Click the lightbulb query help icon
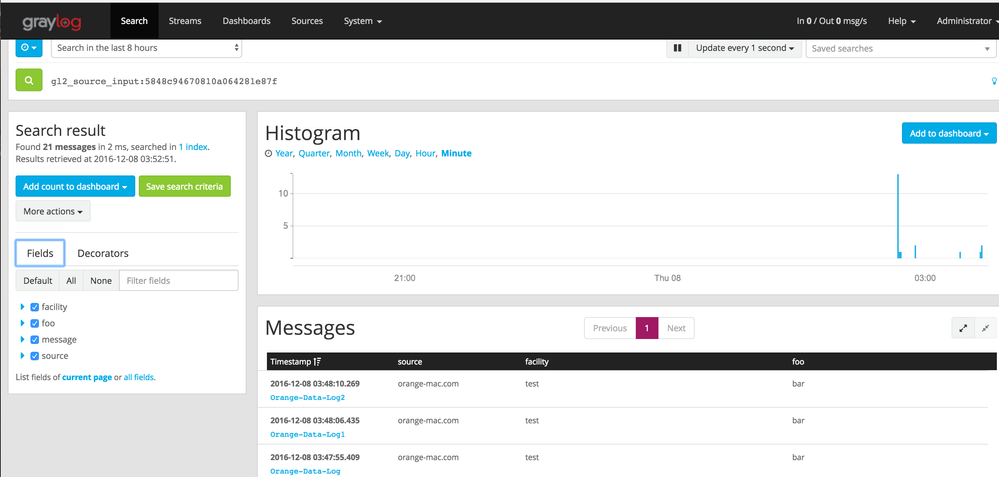Screen dimensions: 999x477 click(x=994, y=81)
